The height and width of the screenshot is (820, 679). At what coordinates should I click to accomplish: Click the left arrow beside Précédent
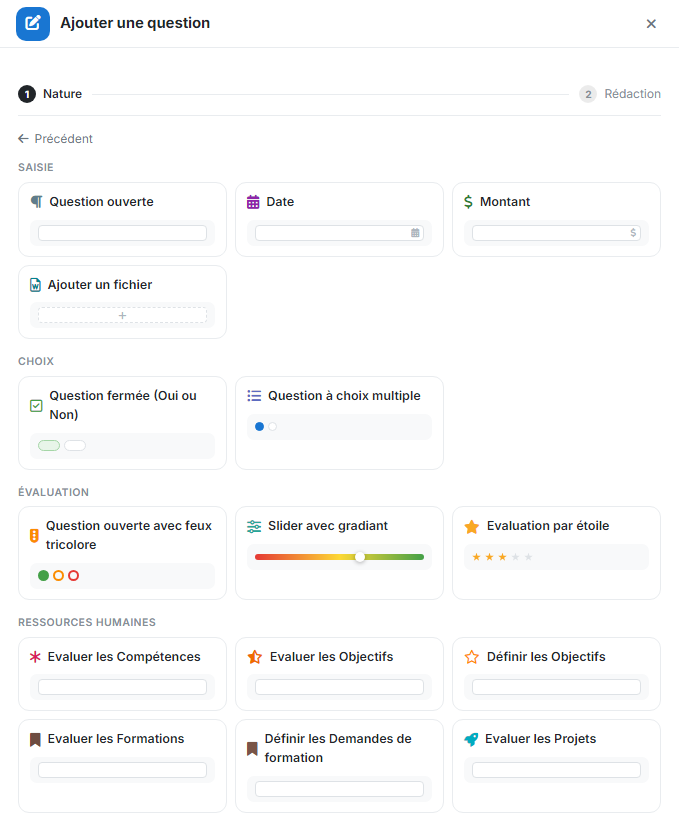click(23, 139)
